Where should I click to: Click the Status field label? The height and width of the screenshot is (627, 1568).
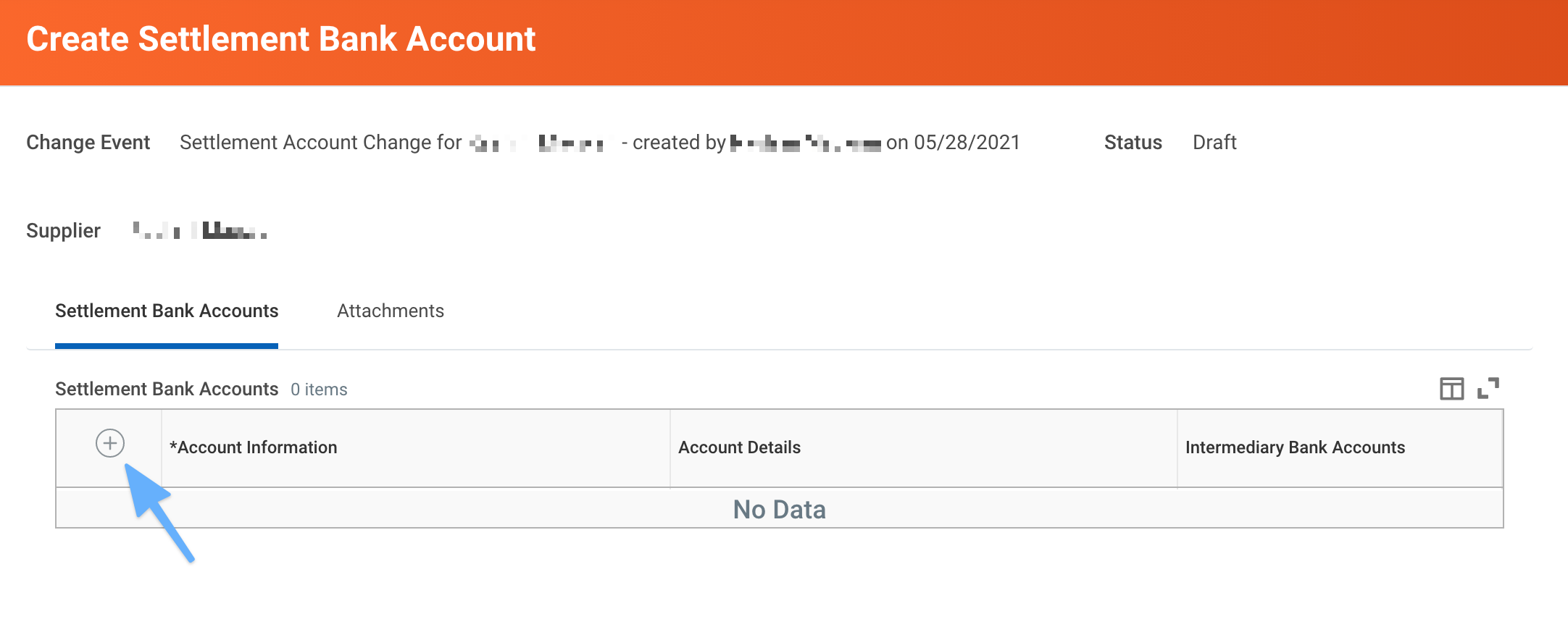pos(1133,143)
